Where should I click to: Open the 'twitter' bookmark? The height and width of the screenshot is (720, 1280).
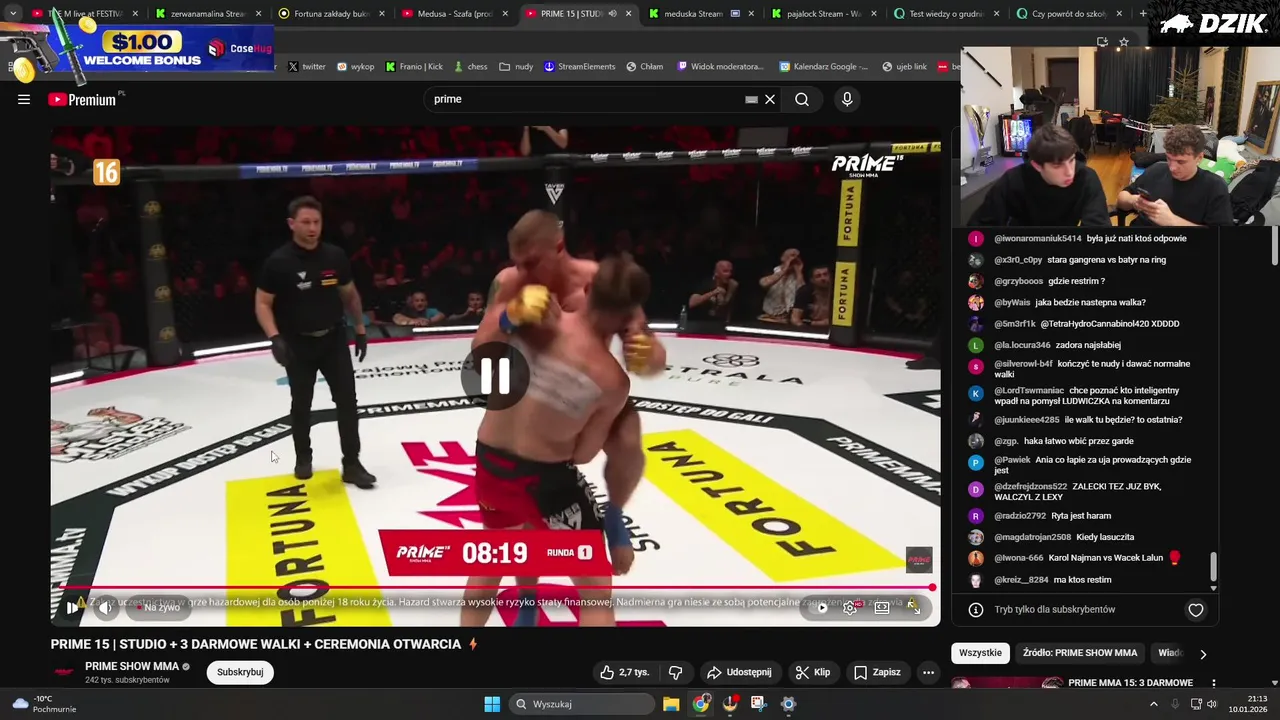click(306, 67)
